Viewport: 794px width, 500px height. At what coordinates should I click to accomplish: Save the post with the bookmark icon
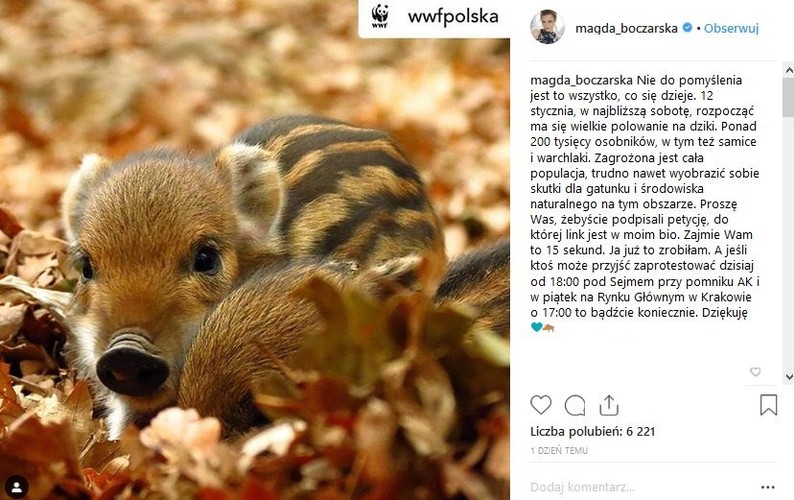pos(768,405)
